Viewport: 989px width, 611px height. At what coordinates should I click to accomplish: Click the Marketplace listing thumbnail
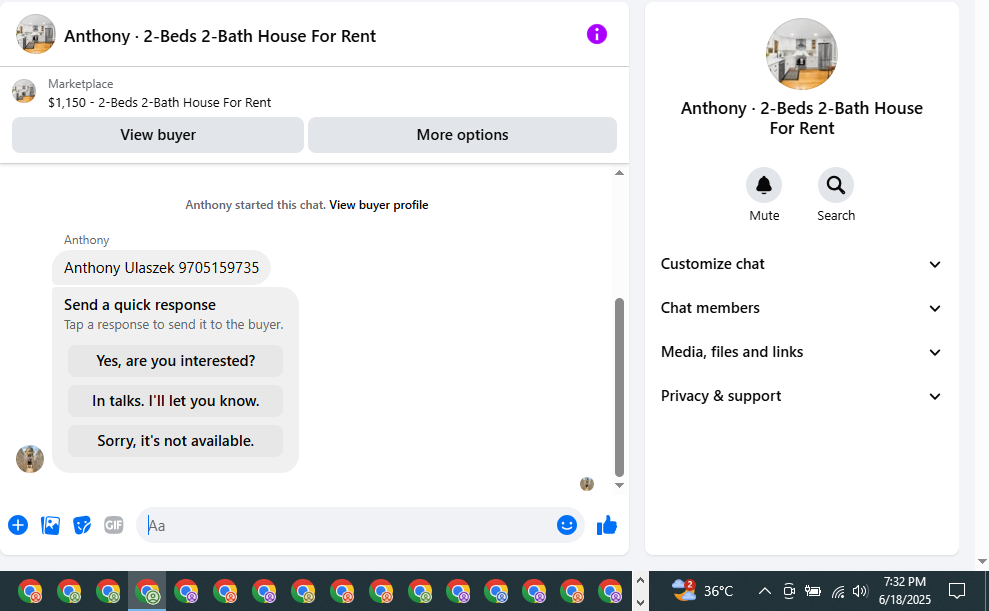(x=24, y=91)
